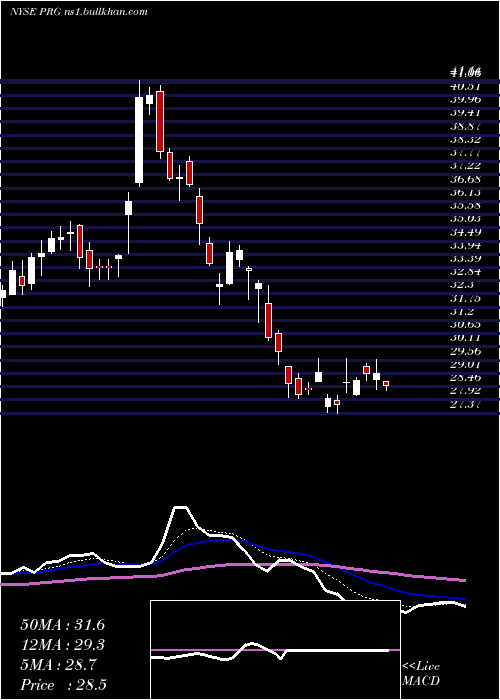Click the 30.11 price level label

point(464,338)
